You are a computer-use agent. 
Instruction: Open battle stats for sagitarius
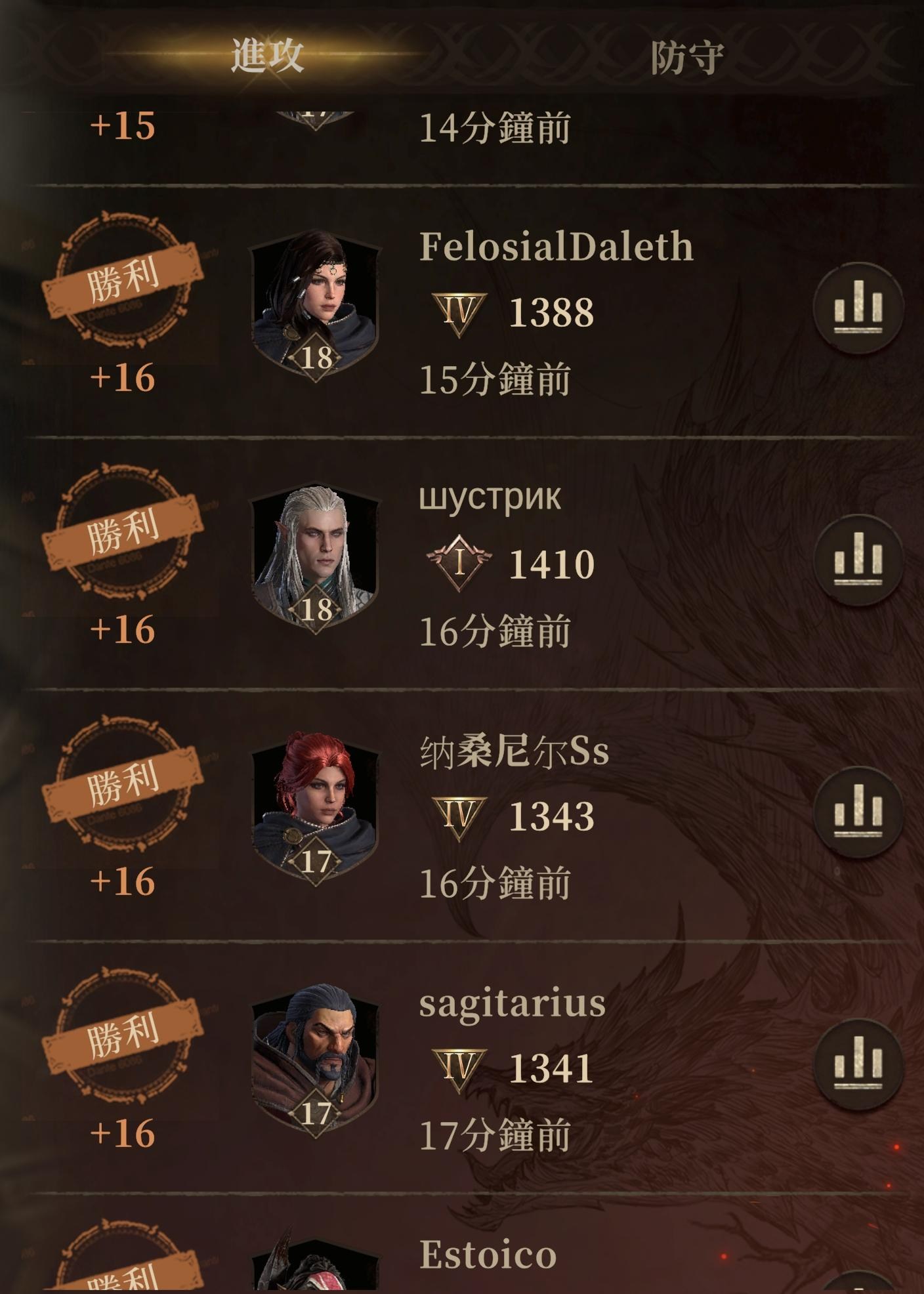[x=858, y=1064]
